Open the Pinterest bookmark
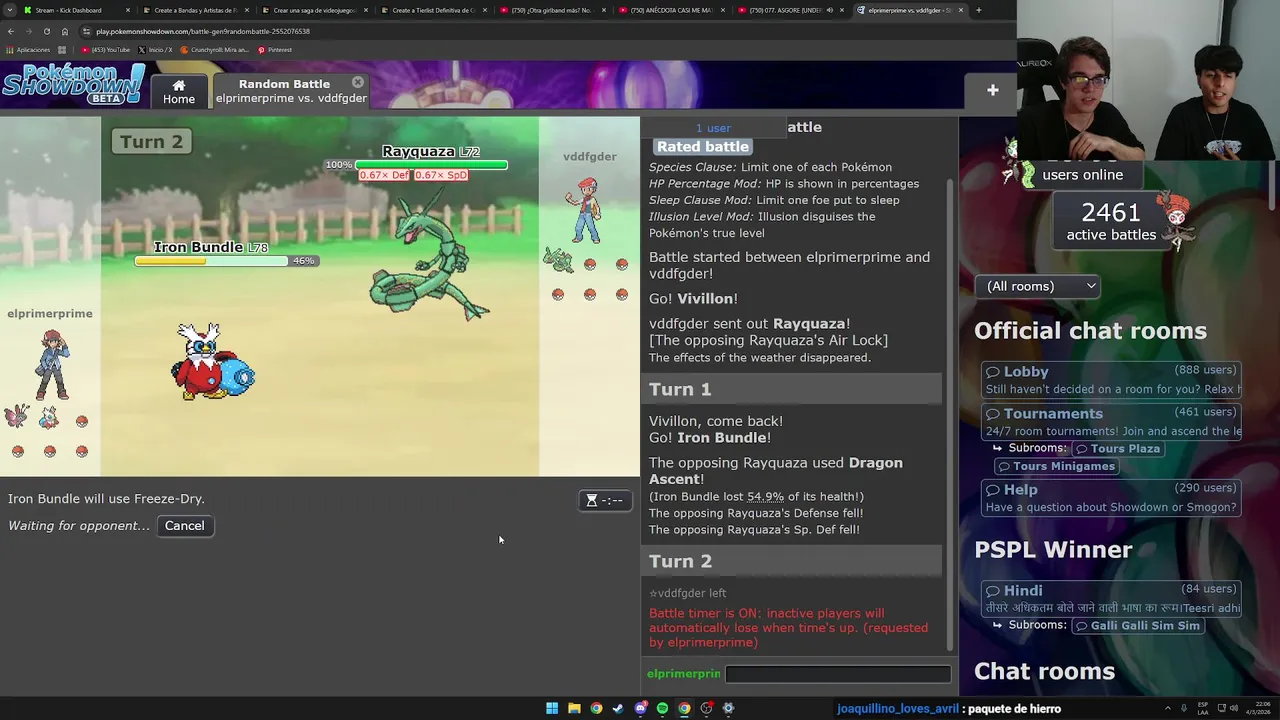This screenshot has width=1280, height=720. [275, 50]
